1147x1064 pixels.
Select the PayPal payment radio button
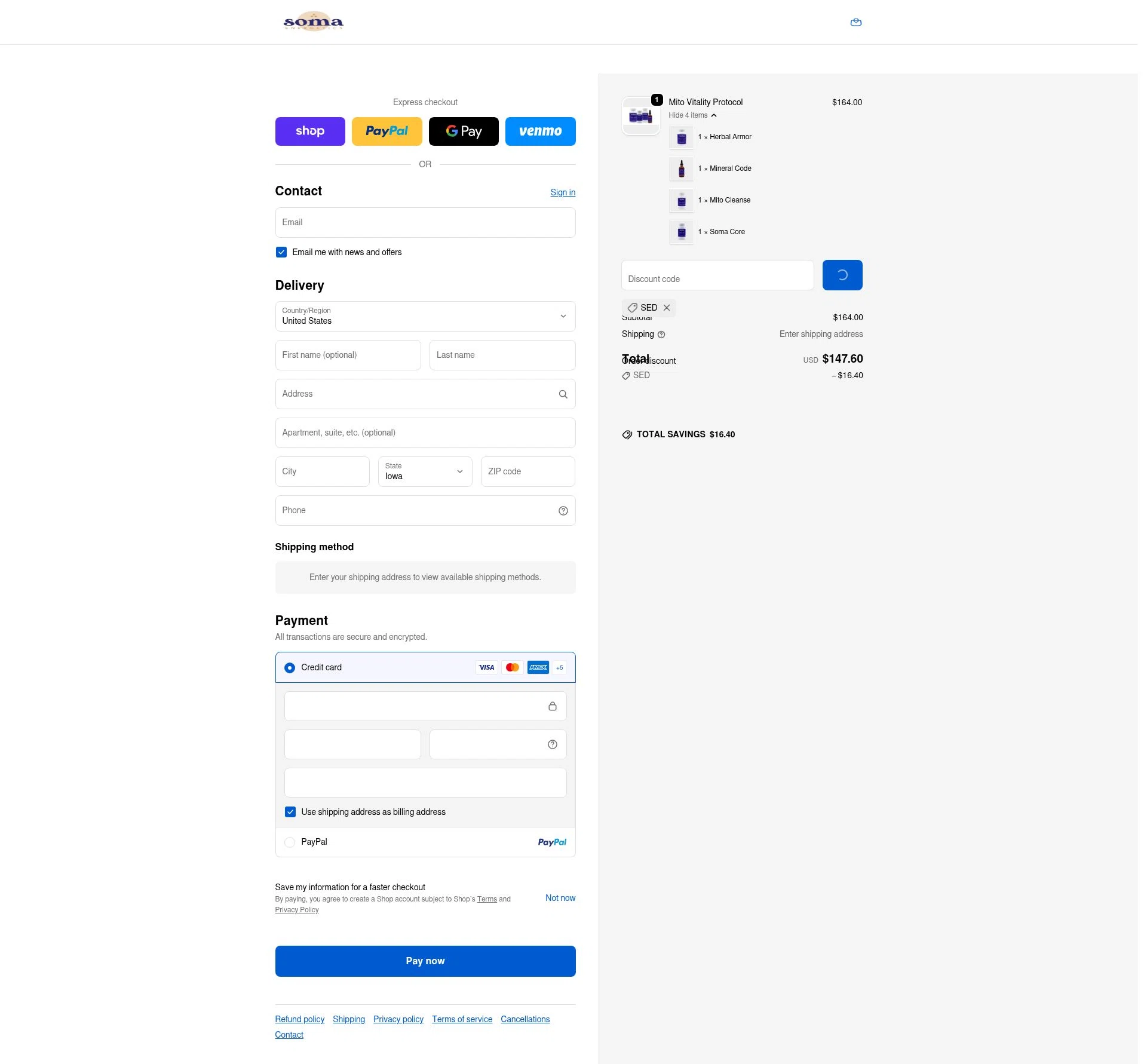290,842
